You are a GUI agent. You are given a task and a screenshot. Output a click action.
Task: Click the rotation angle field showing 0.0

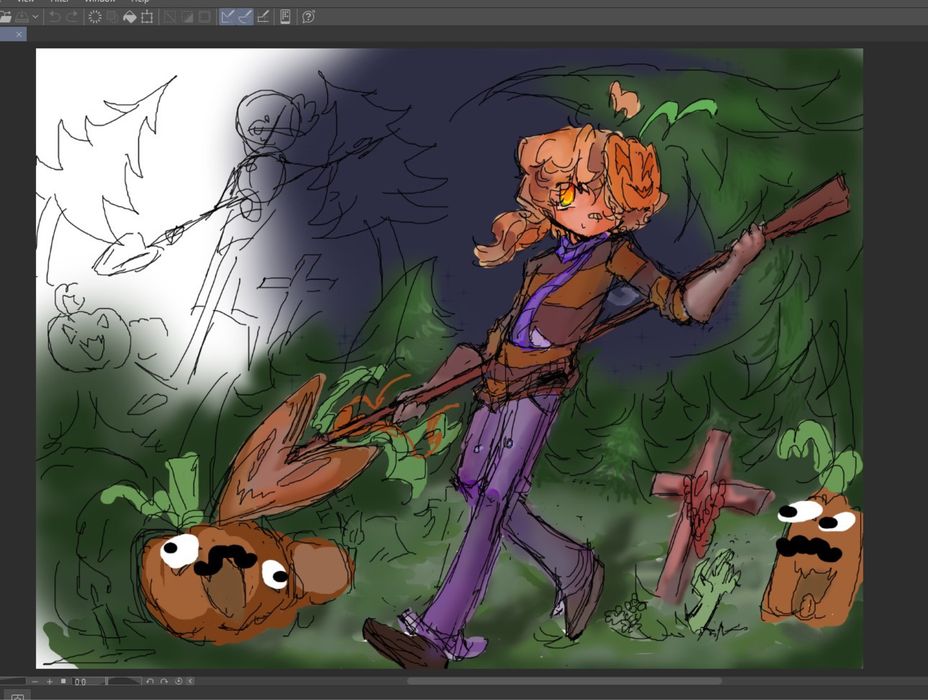[80, 682]
